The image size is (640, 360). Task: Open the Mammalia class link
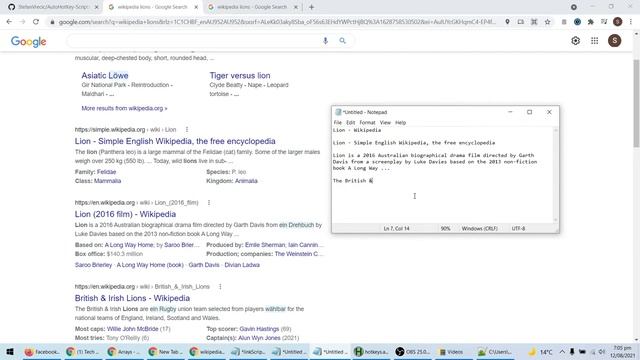107,181
